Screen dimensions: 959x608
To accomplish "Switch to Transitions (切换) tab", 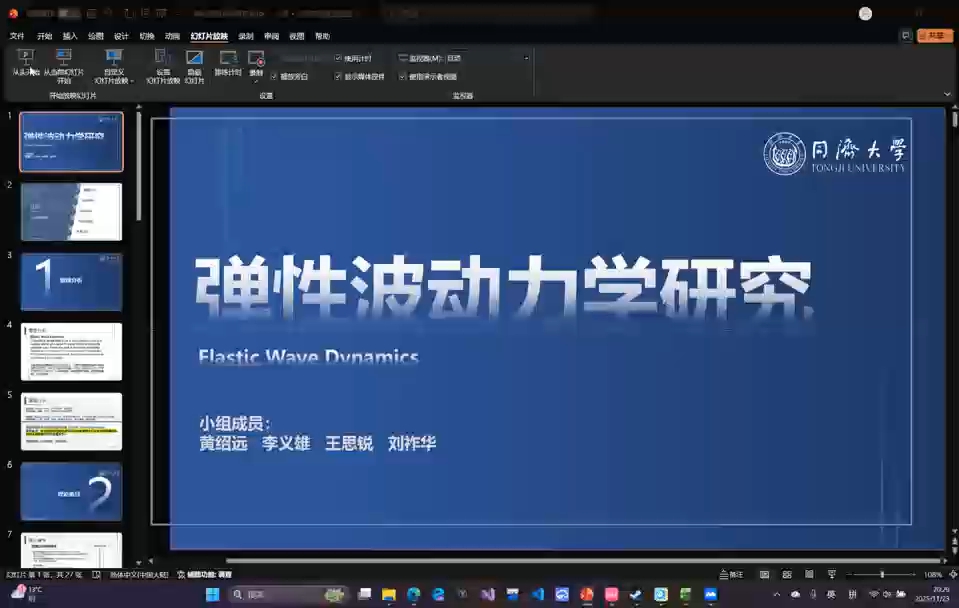I will click(147, 36).
